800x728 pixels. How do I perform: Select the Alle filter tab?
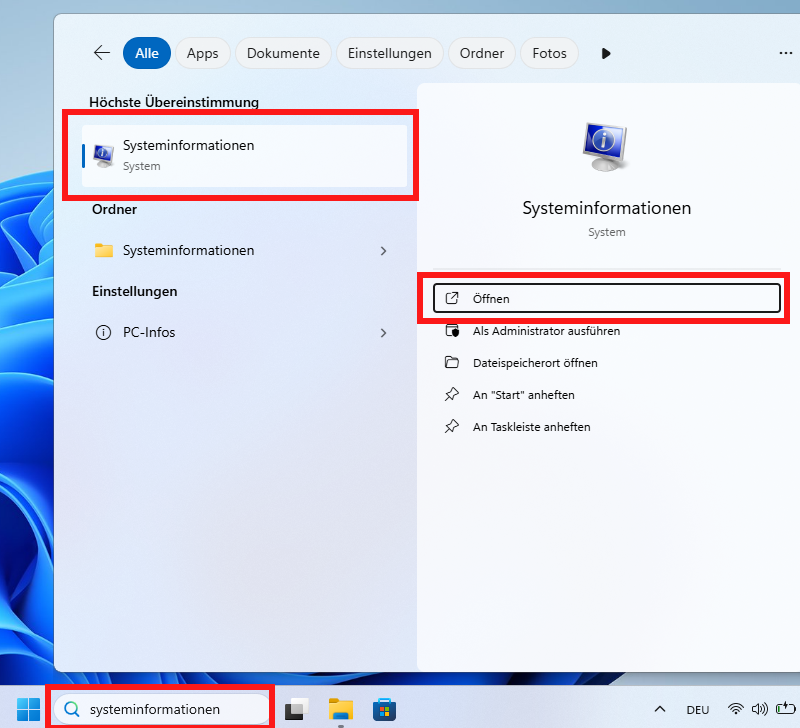(x=147, y=53)
